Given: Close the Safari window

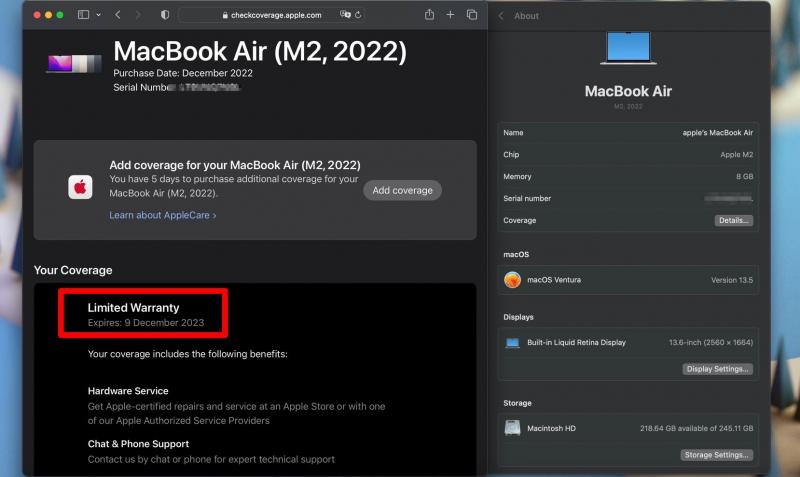Looking at the screenshot, I should (x=37, y=15).
